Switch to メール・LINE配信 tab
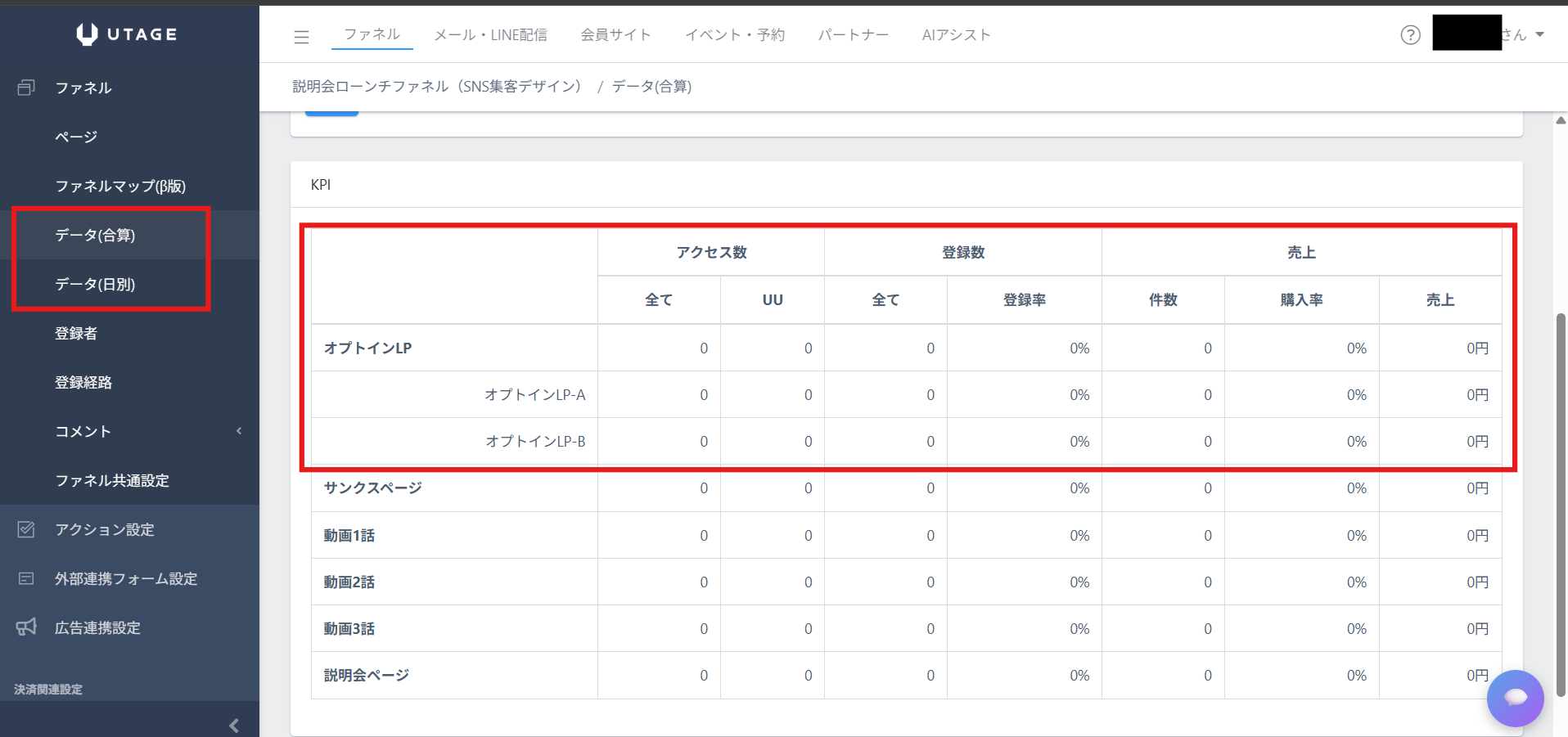The image size is (1568, 737). 490,35
